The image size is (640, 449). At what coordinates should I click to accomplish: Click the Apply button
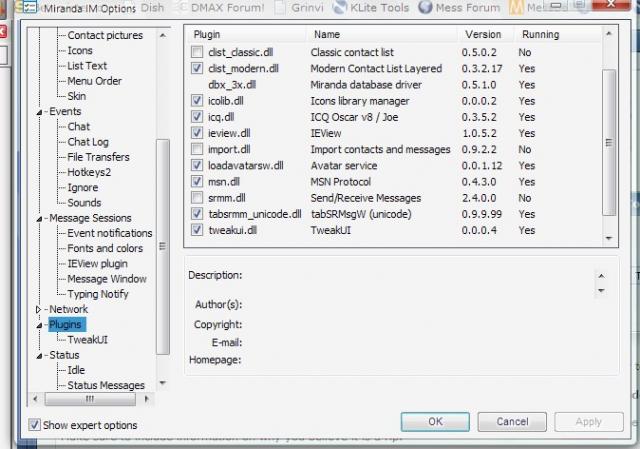(x=589, y=421)
